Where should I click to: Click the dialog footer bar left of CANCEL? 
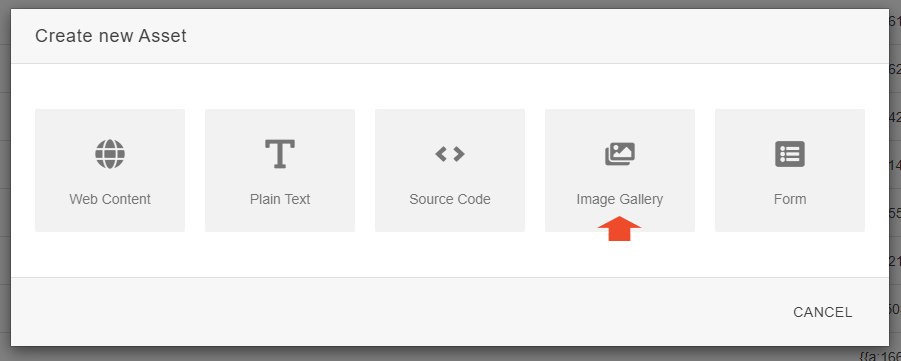click(402, 312)
